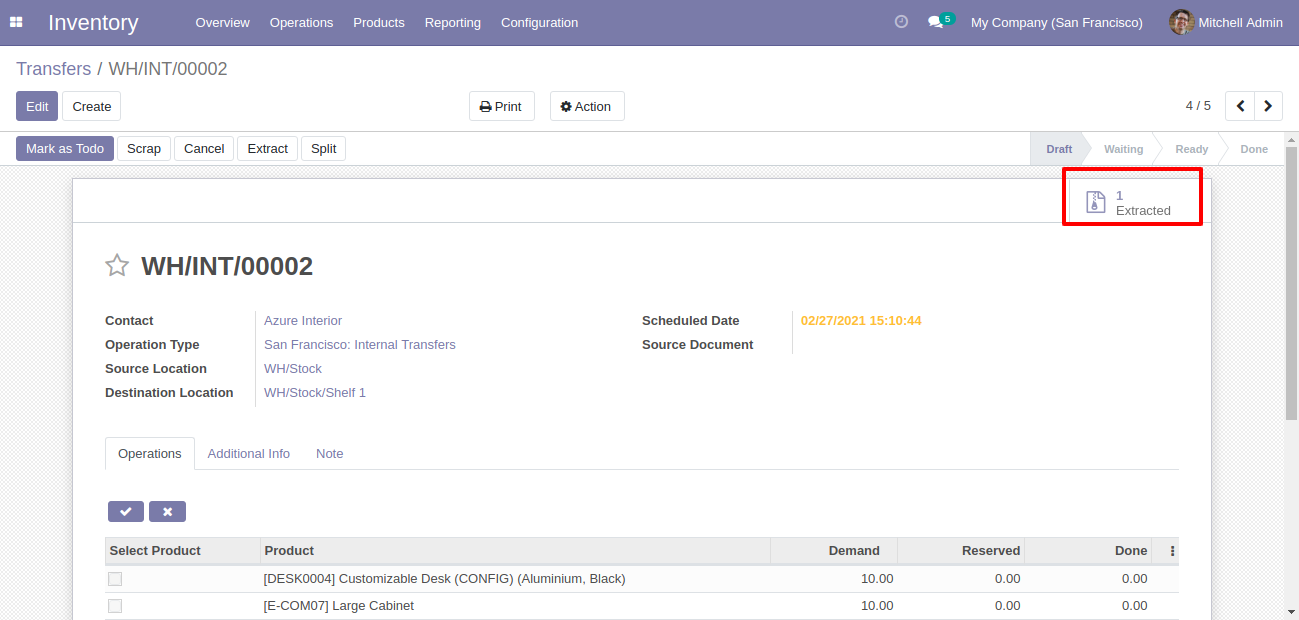Switch to the Additional Info tab
1299x620 pixels.
coord(249,454)
